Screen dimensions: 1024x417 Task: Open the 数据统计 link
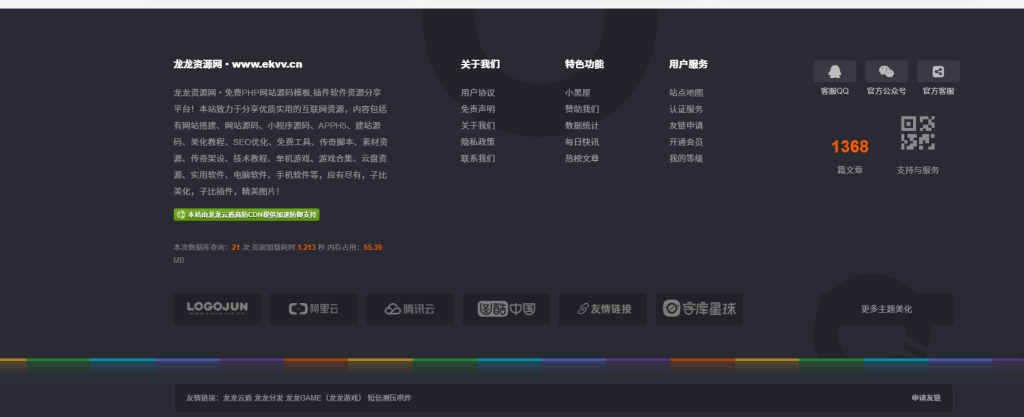pyautogui.click(x=582, y=125)
